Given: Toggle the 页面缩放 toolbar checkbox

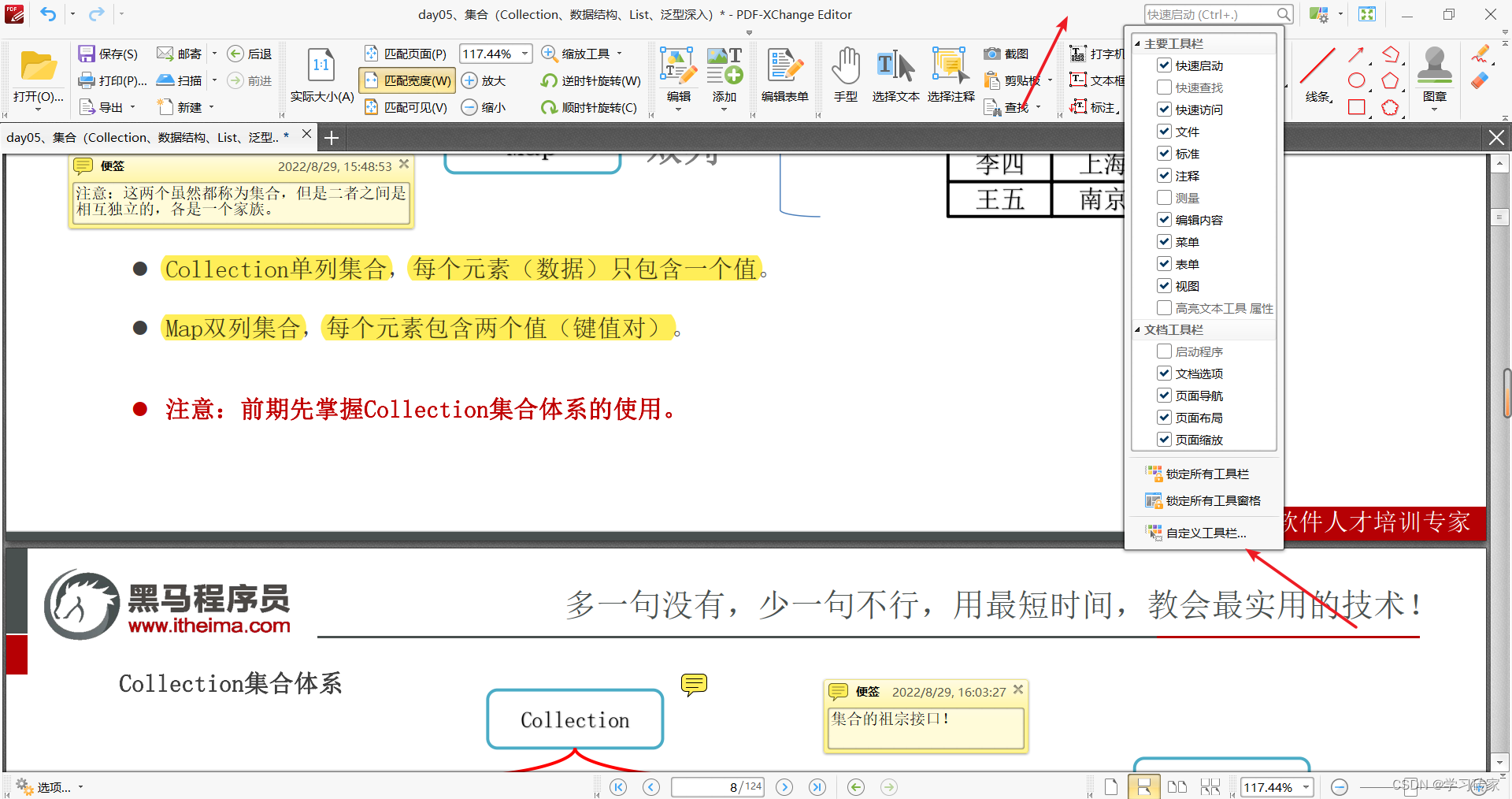Looking at the screenshot, I should coord(1164,440).
